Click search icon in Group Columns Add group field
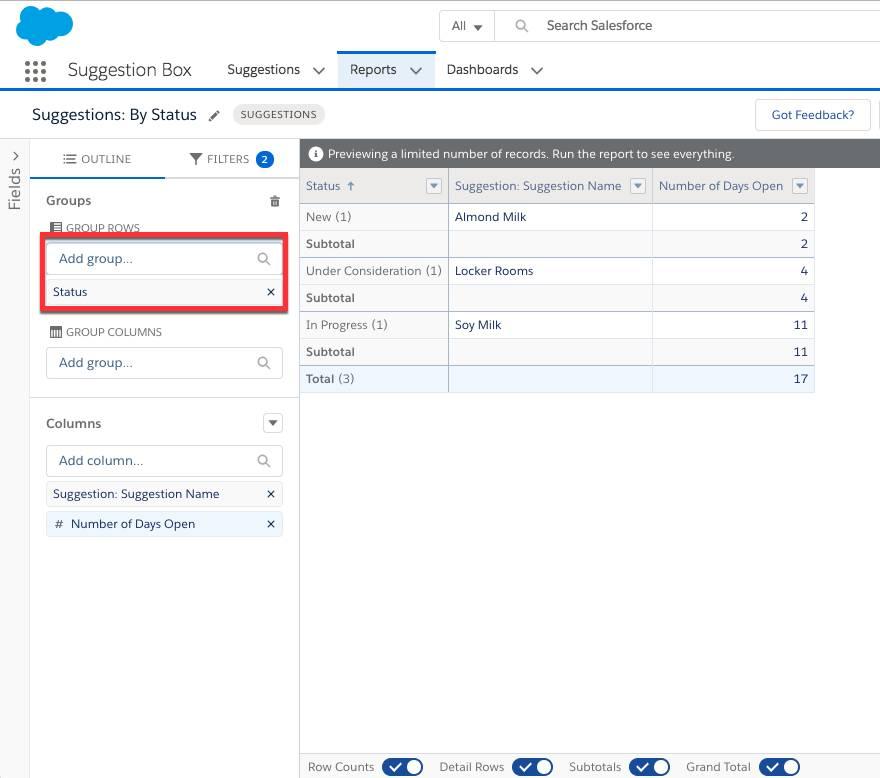This screenshot has width=880, height=778. 264,363
